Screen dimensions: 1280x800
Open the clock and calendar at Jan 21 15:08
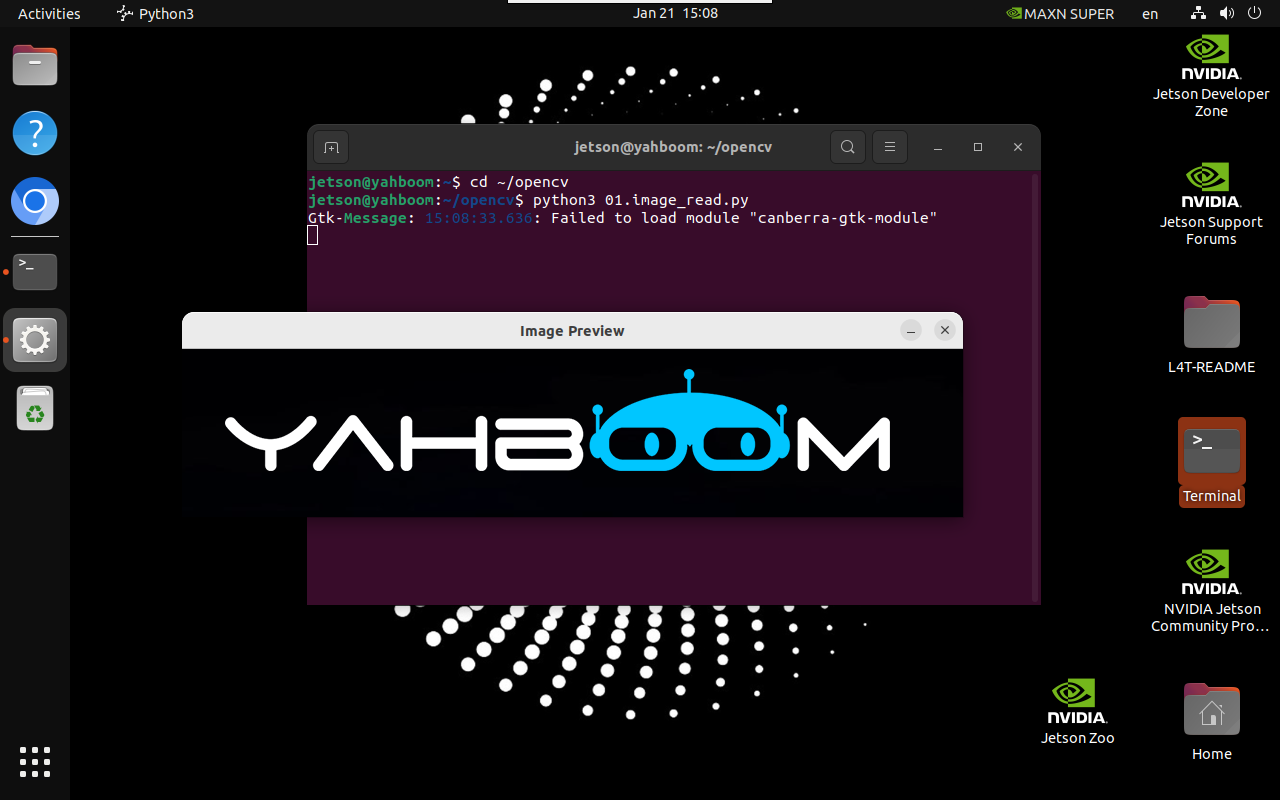pyautogui.click(x=675, y=13)
